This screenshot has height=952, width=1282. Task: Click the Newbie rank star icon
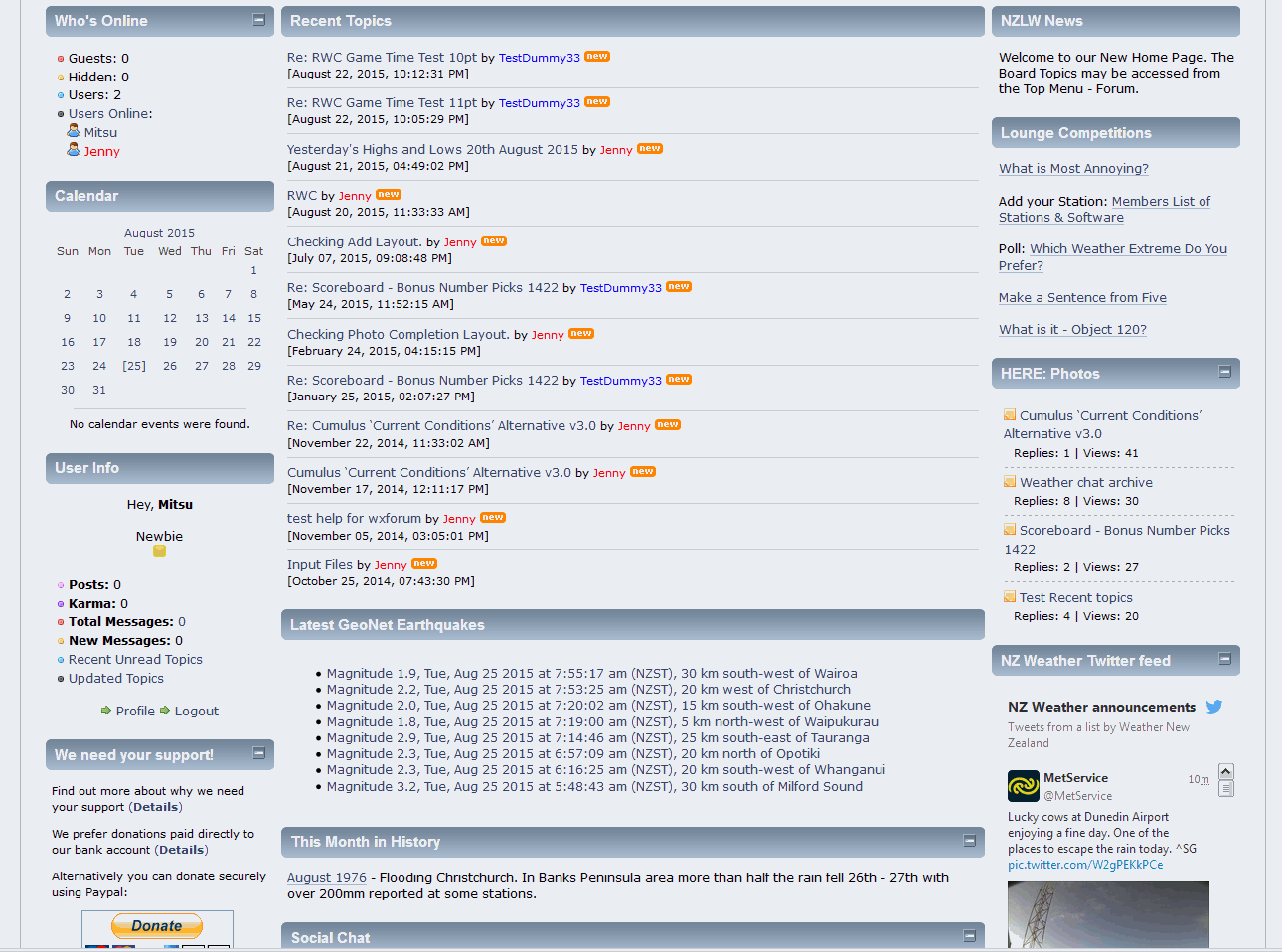[159, 551]
